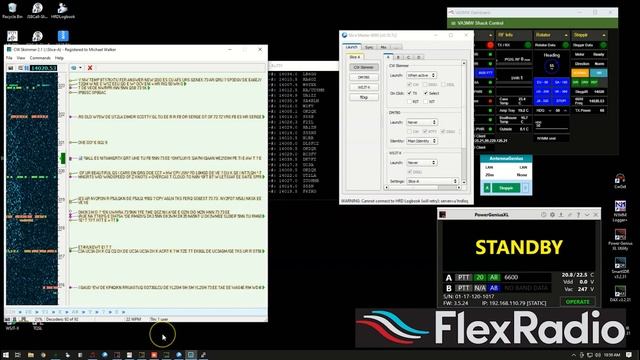Toggle the On Click TX checkbox
The width and height of the screenshot is (640, 360).
pos(409,93)
